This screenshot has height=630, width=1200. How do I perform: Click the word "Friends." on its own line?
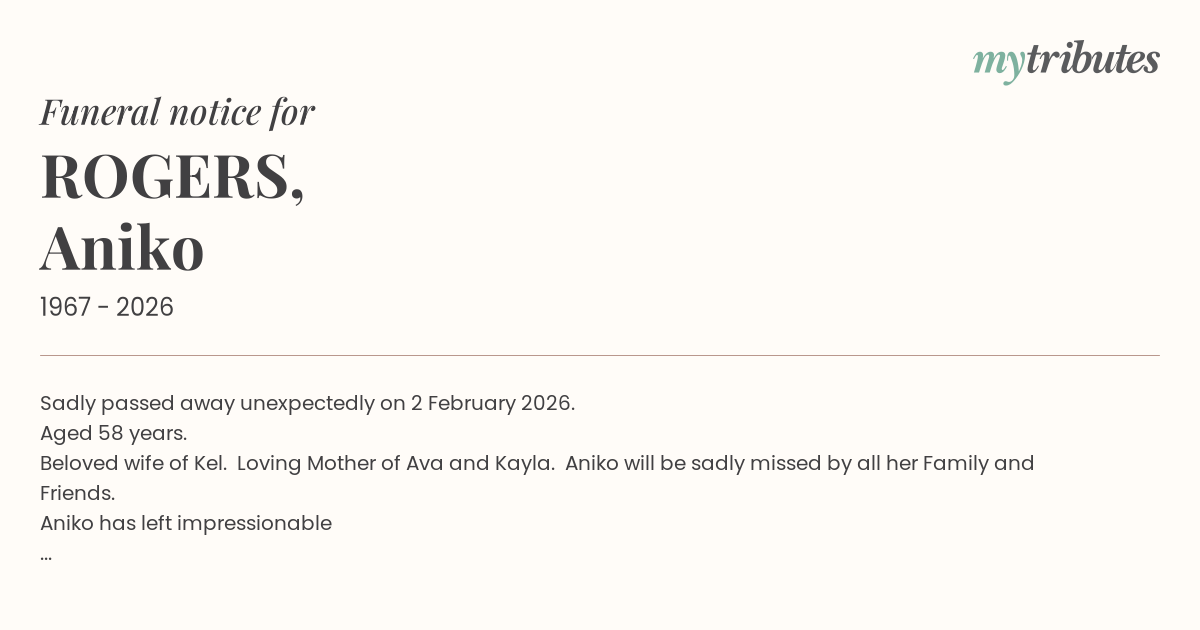point(77,494)
